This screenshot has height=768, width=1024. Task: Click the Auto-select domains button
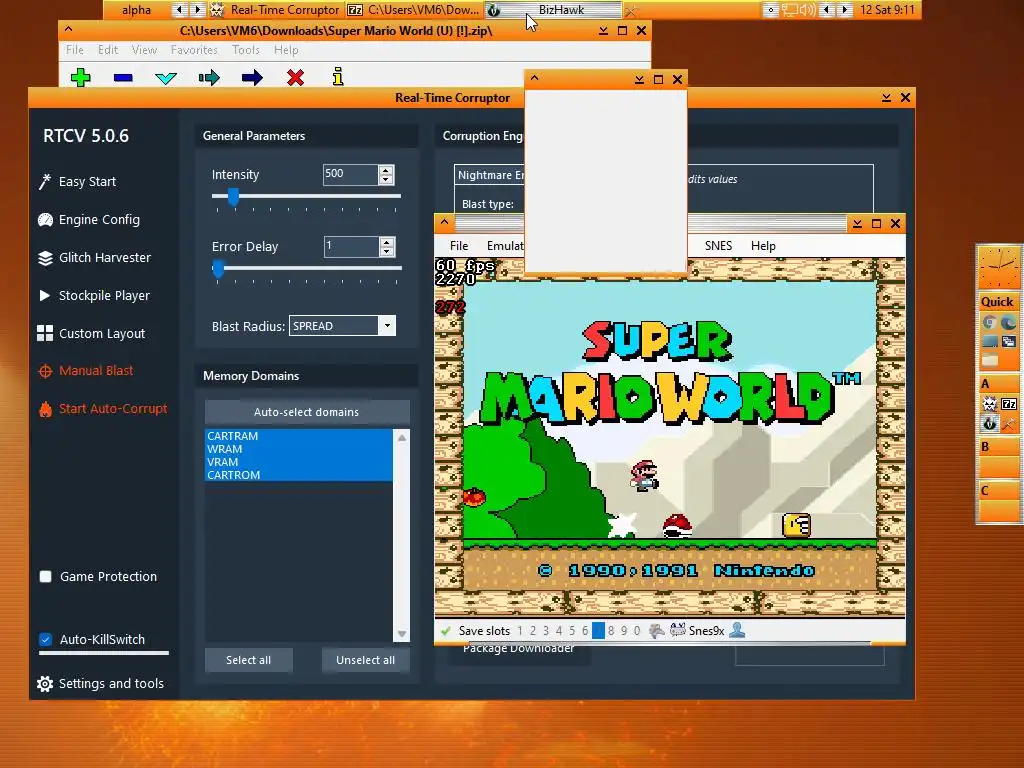[x=307, y=412]
